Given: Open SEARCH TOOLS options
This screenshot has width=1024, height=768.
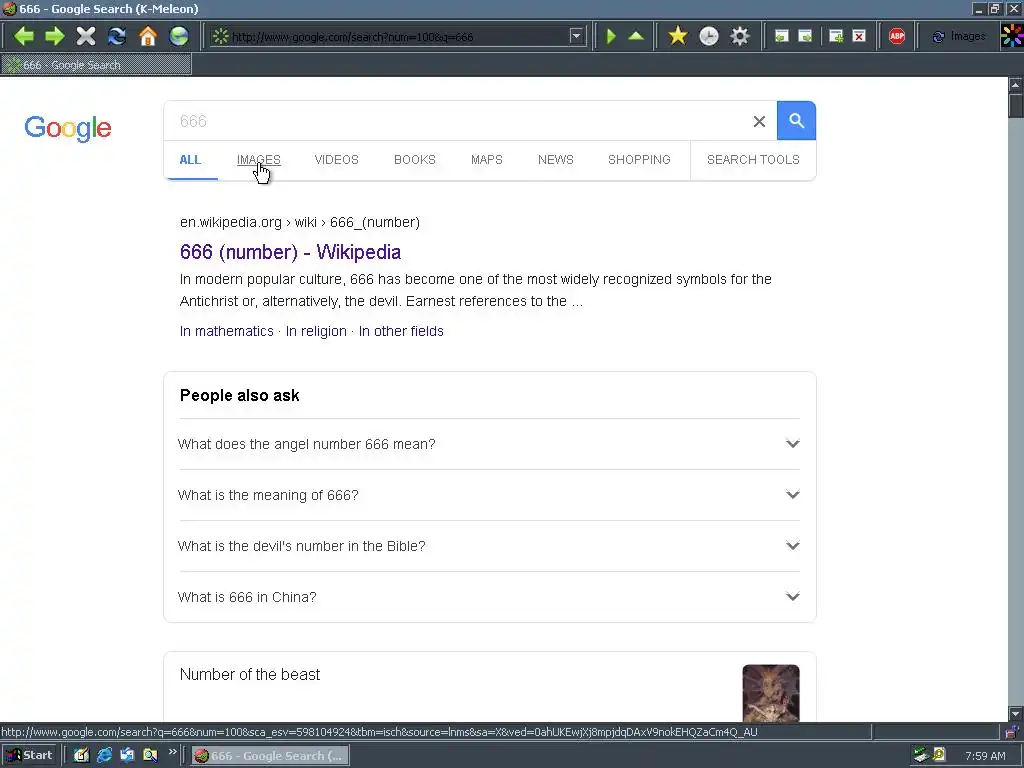Looking at the screenshot, I should pos(753,160).
